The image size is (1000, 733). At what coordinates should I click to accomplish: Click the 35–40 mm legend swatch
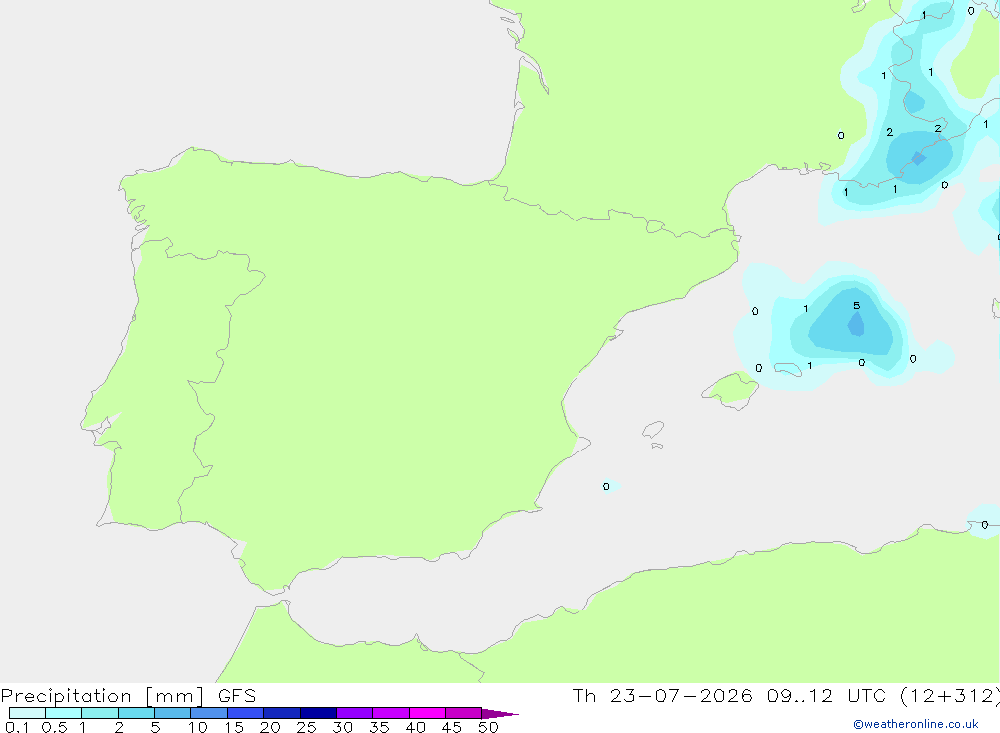(x=391, y=713)
